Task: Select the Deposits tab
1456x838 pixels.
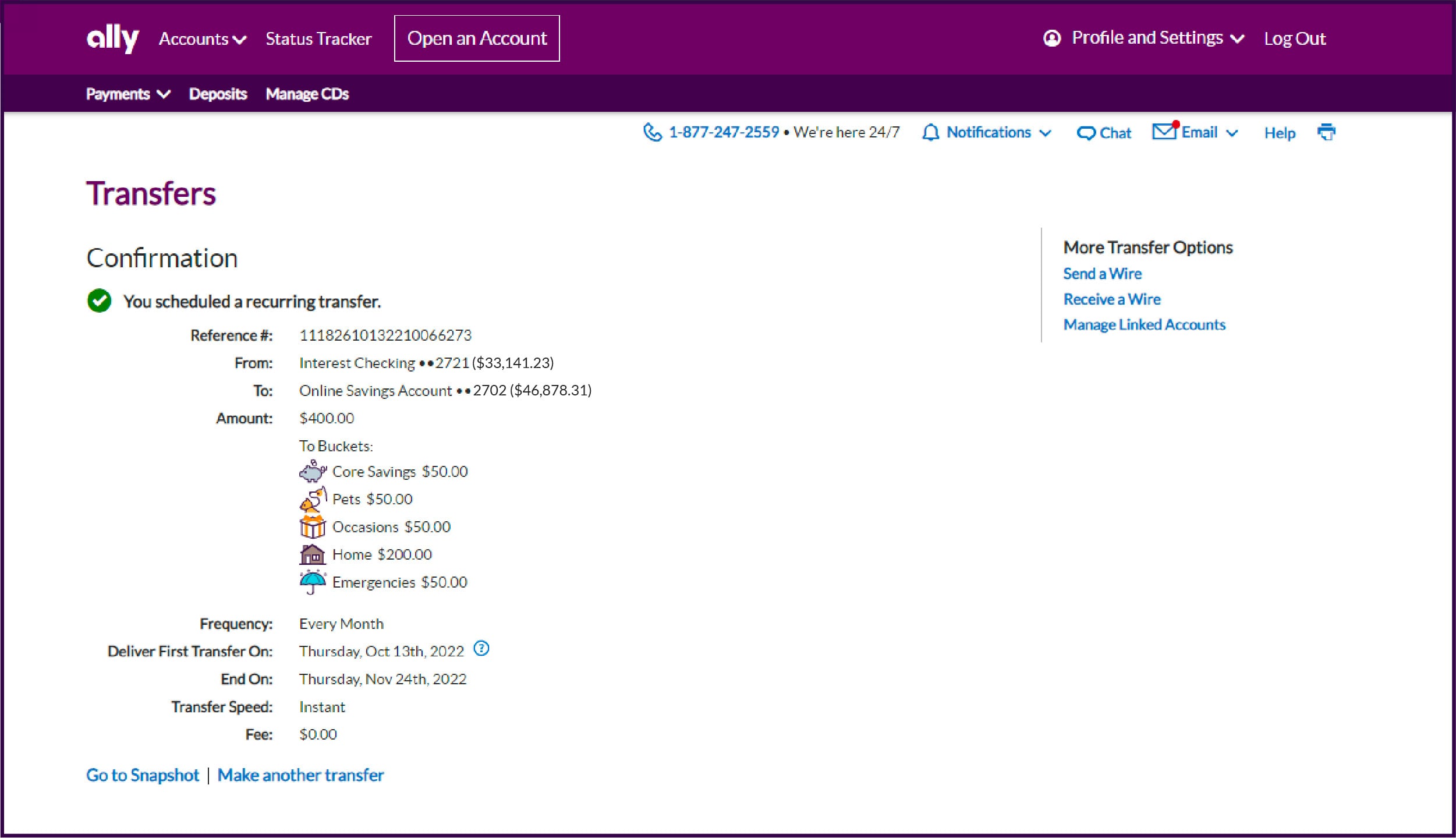Action: [217, 94]
